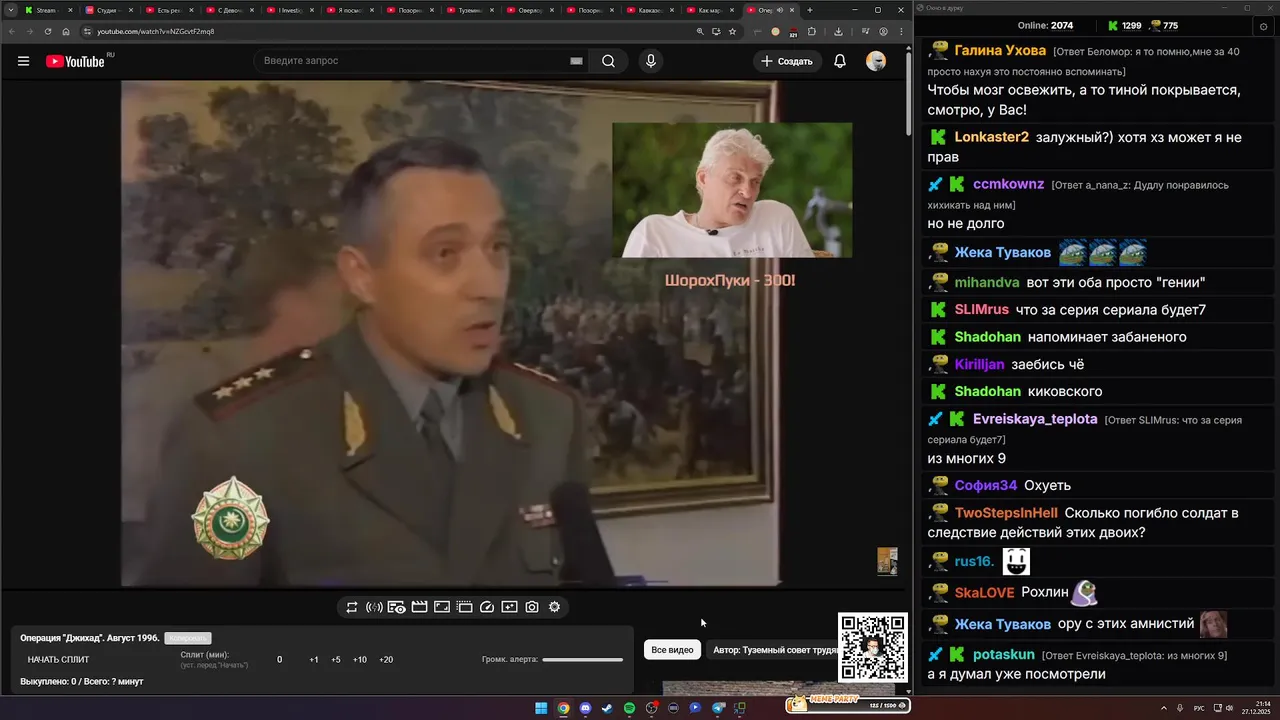Open ccmkownz username in chat
This screenshot has width=1280, height=720.
coord(1008,184)
